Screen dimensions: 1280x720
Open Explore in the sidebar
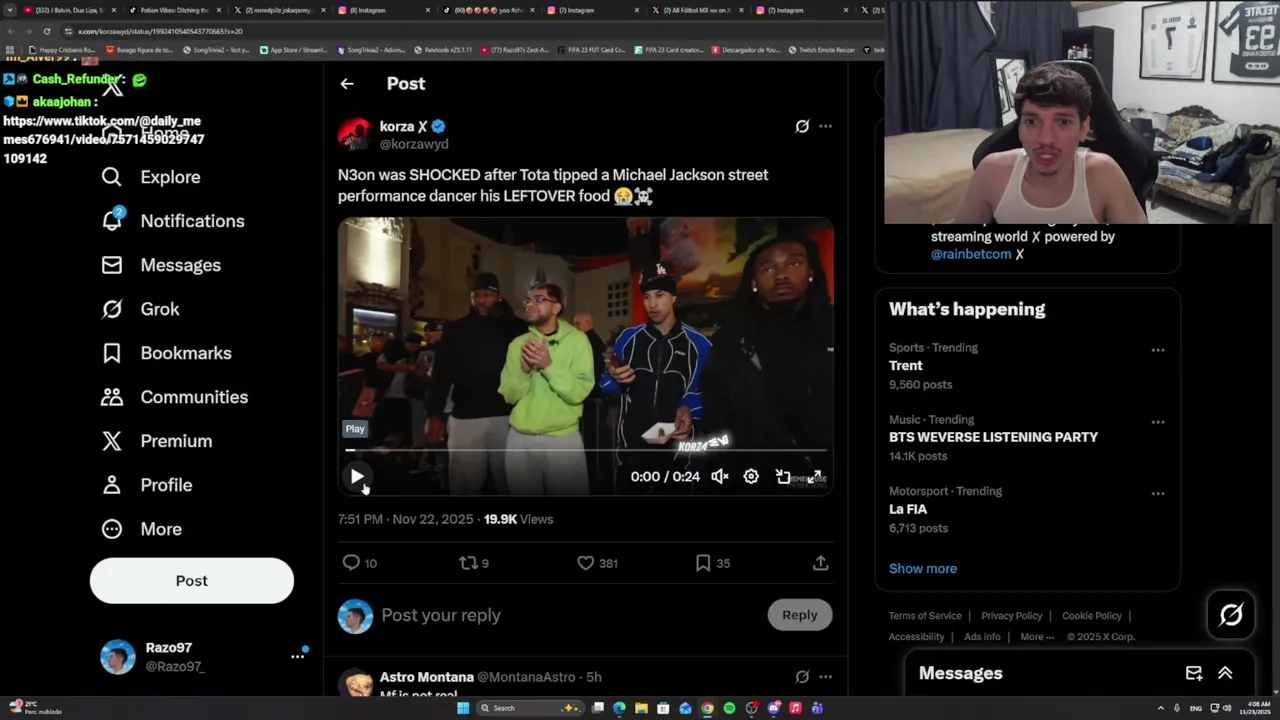click(151, 177)
